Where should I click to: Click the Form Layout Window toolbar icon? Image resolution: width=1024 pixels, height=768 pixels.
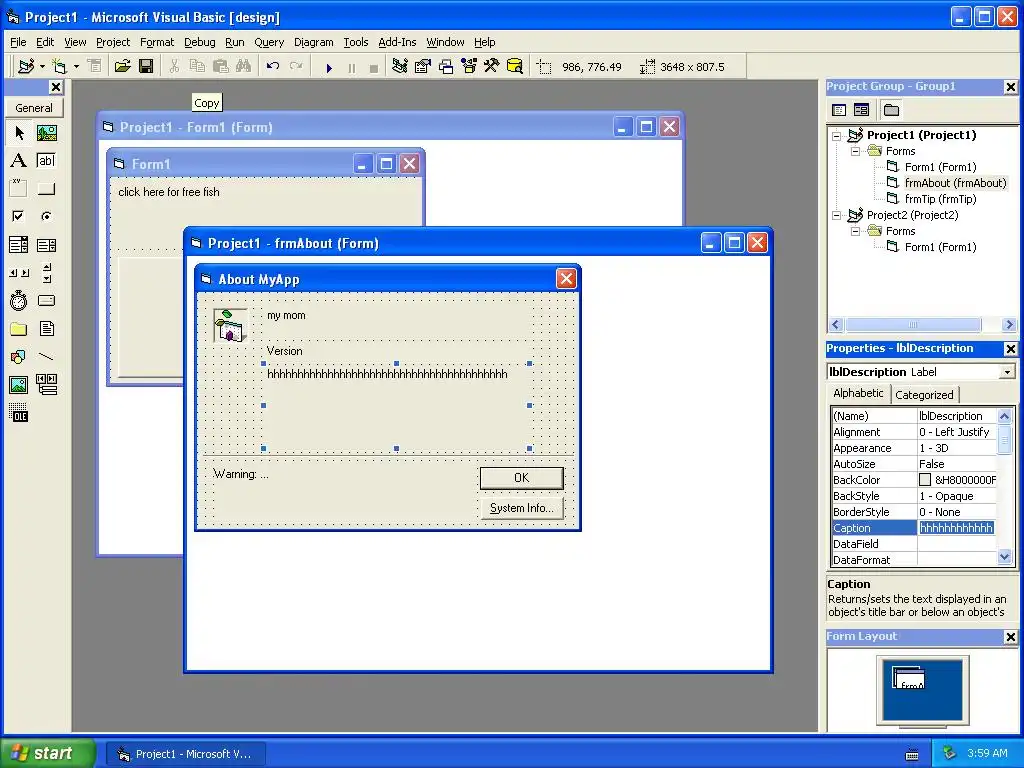tap(446, 67)
